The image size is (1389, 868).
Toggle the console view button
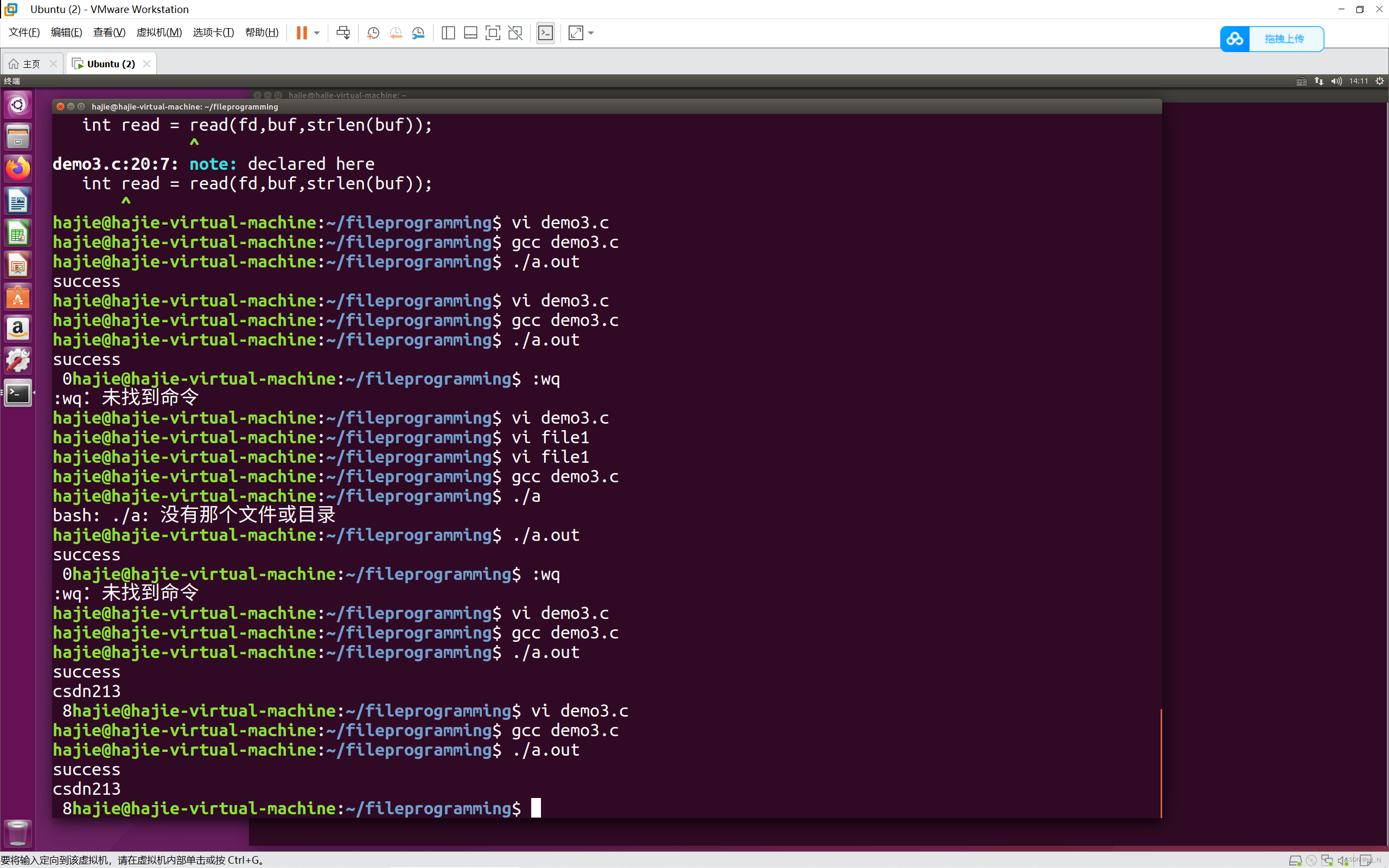point(545,33)
